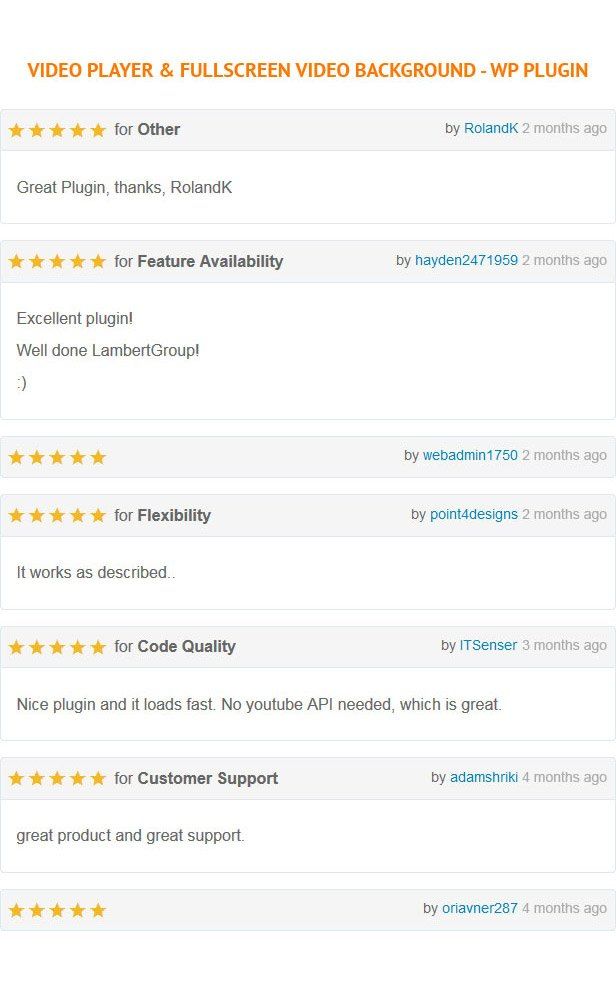Image resolution: width=616 pixels, height=990 pixels.
Task: Click the star rating beside webadmin1750's review
Action: (x=57, y=457)
